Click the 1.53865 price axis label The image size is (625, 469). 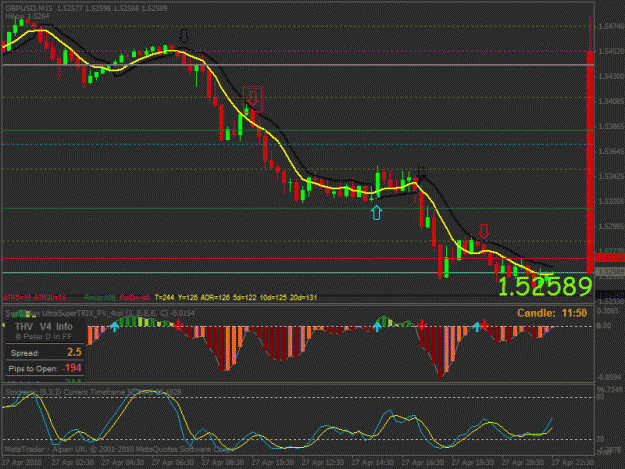pos(611,126)
